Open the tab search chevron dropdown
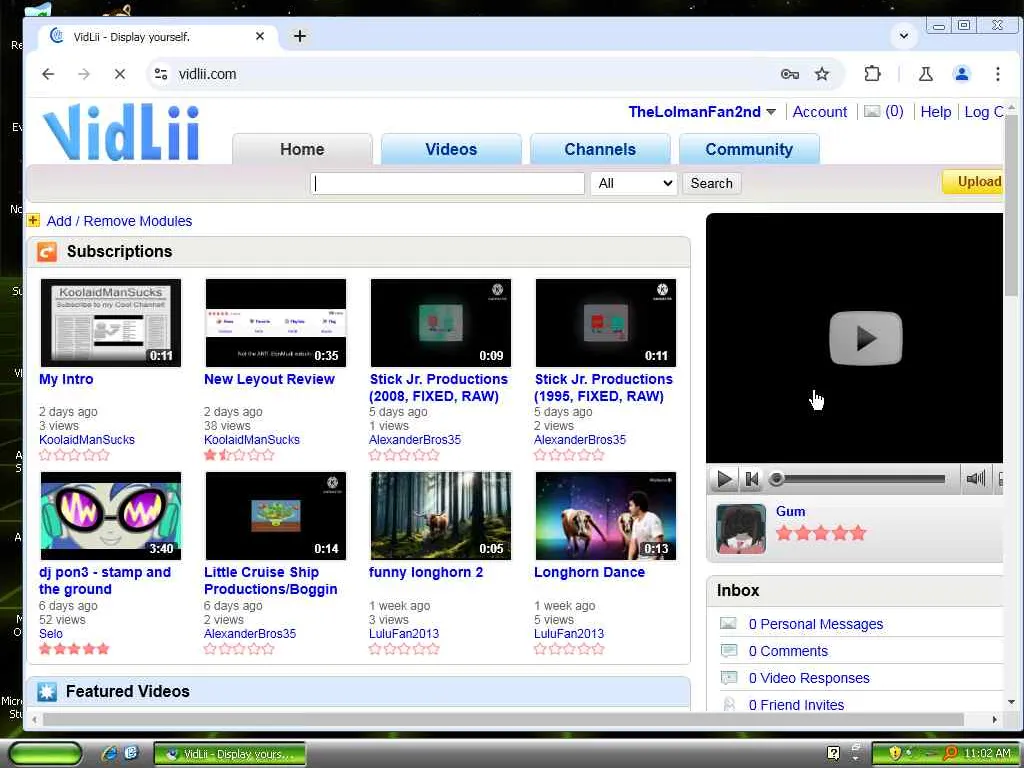The width and height of the screenshot is (1024, 768). tap(904, 36)
